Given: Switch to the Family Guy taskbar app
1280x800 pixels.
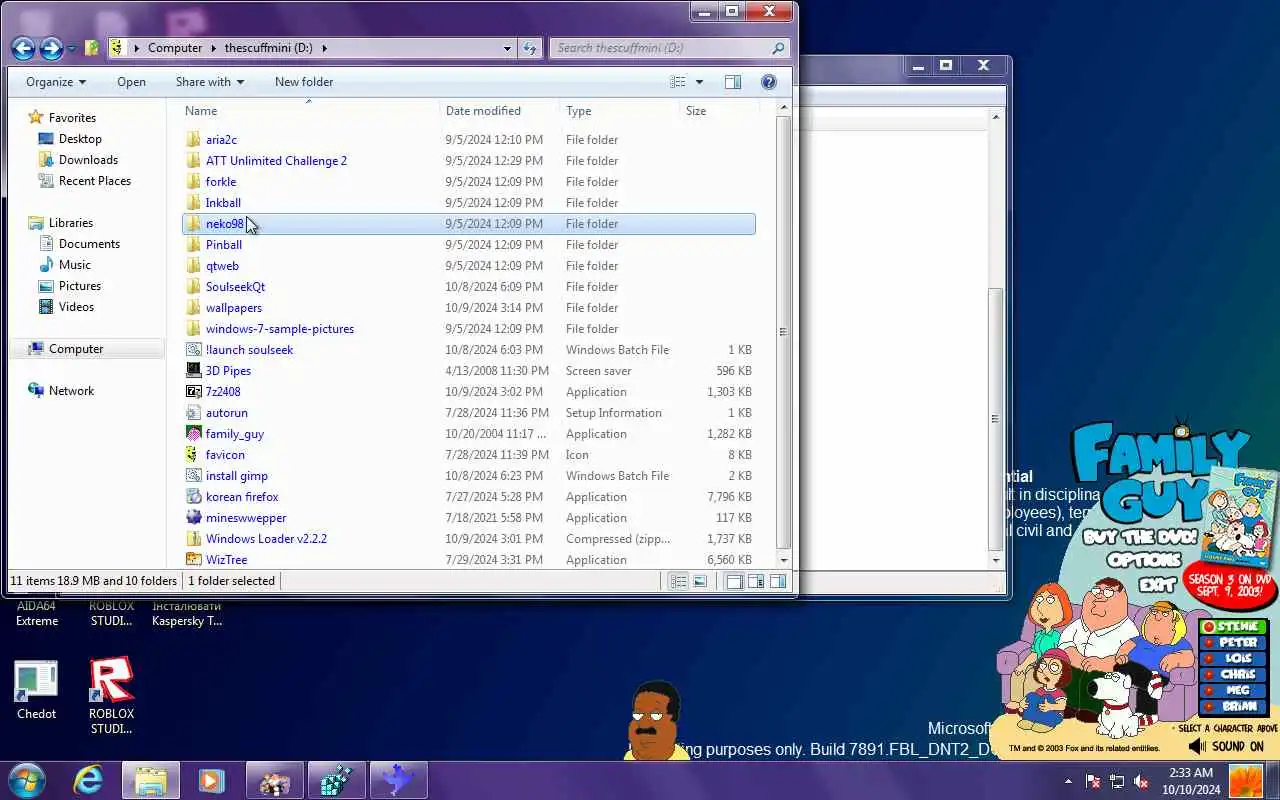Looking at the screenshot, I should pyautogui.click(x=274, y=780).
